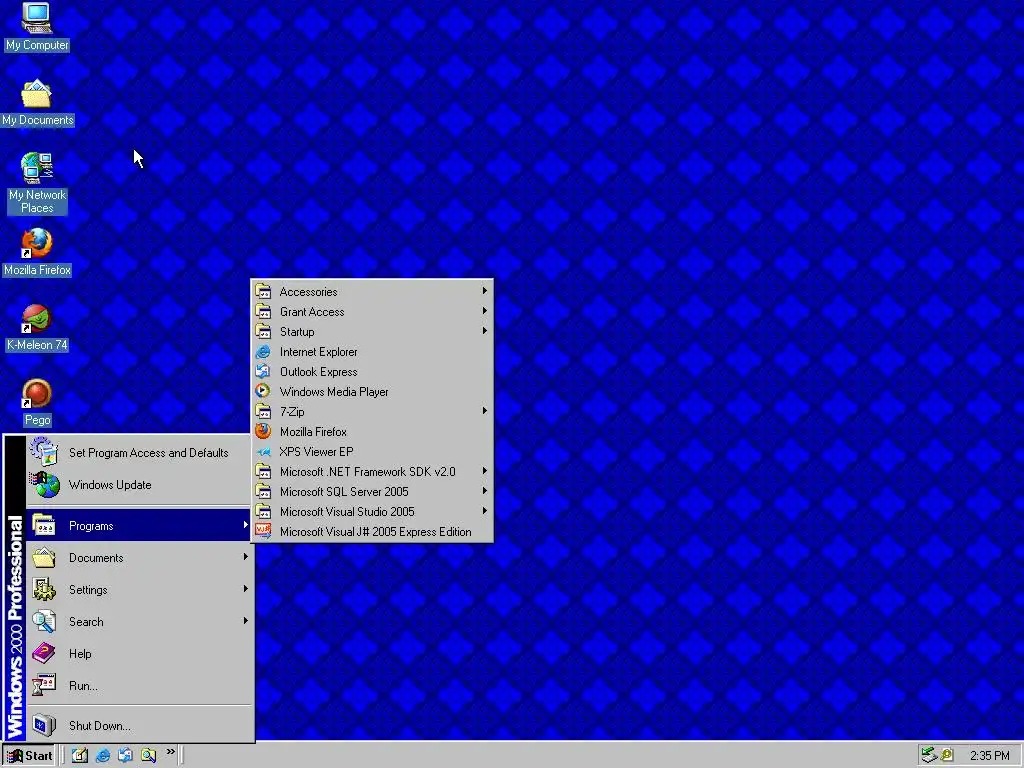
Task: Expand the Microsoft Visual Studio 2005 arrow
Action: point(485,511)
